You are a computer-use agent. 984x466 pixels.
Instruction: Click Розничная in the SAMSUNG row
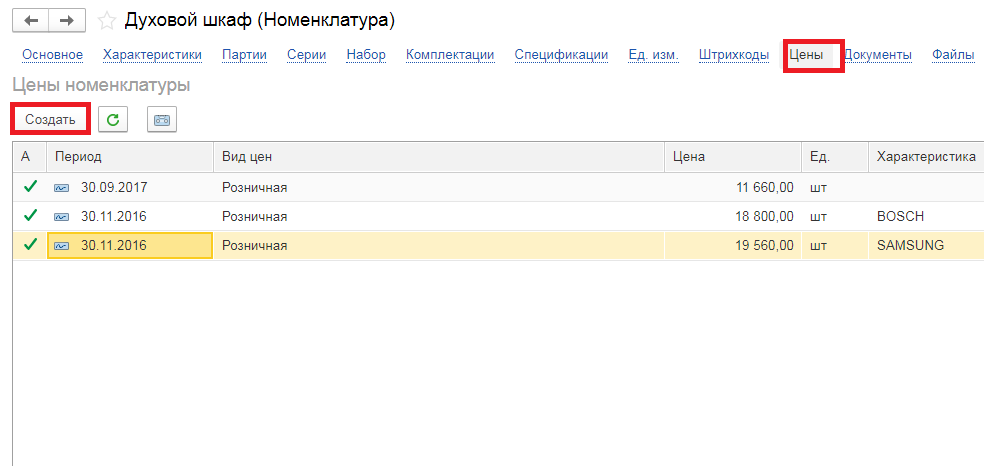pyautogui.click(x=255, y=246)
